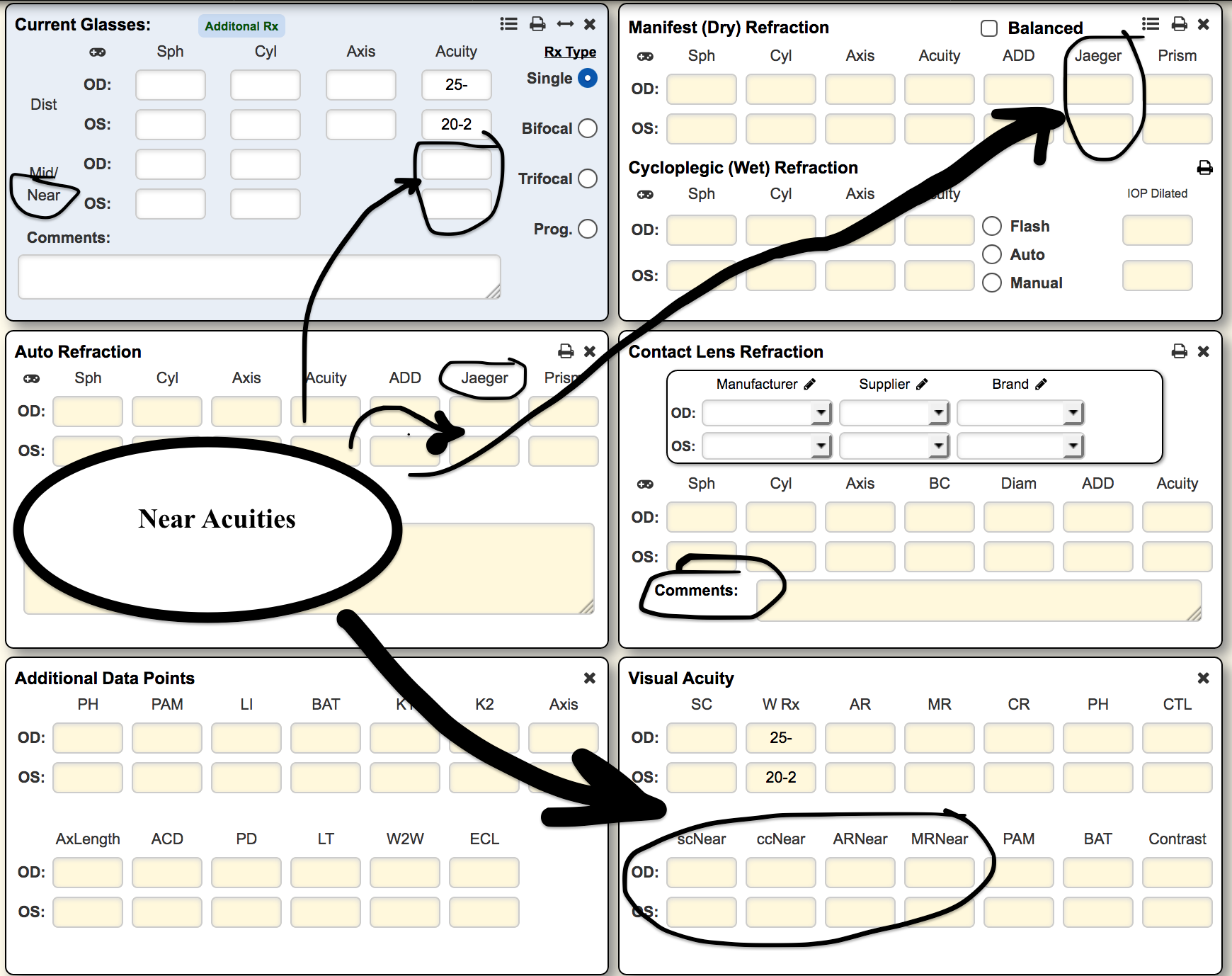Click the Rx Type link
The height and width of the screenshot is (976, 1232).
[570, 52]
